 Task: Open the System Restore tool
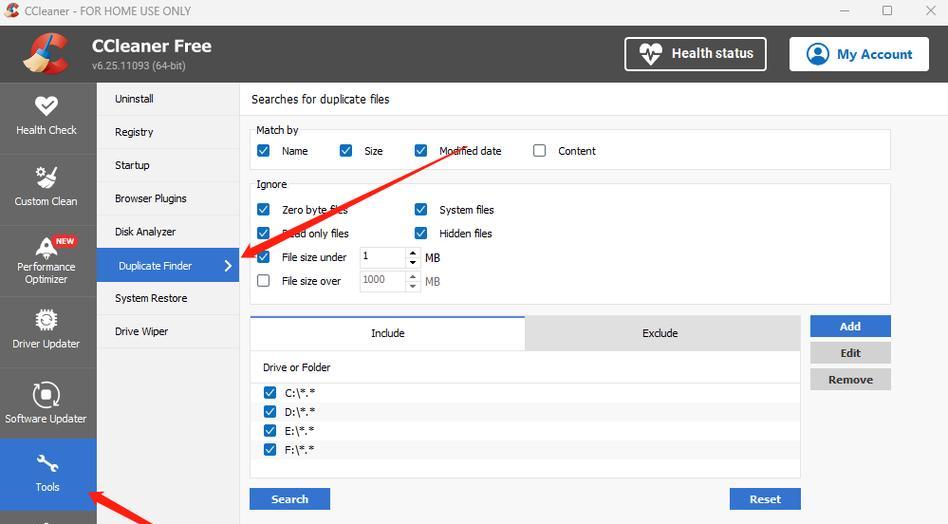(x=167, y=299)
